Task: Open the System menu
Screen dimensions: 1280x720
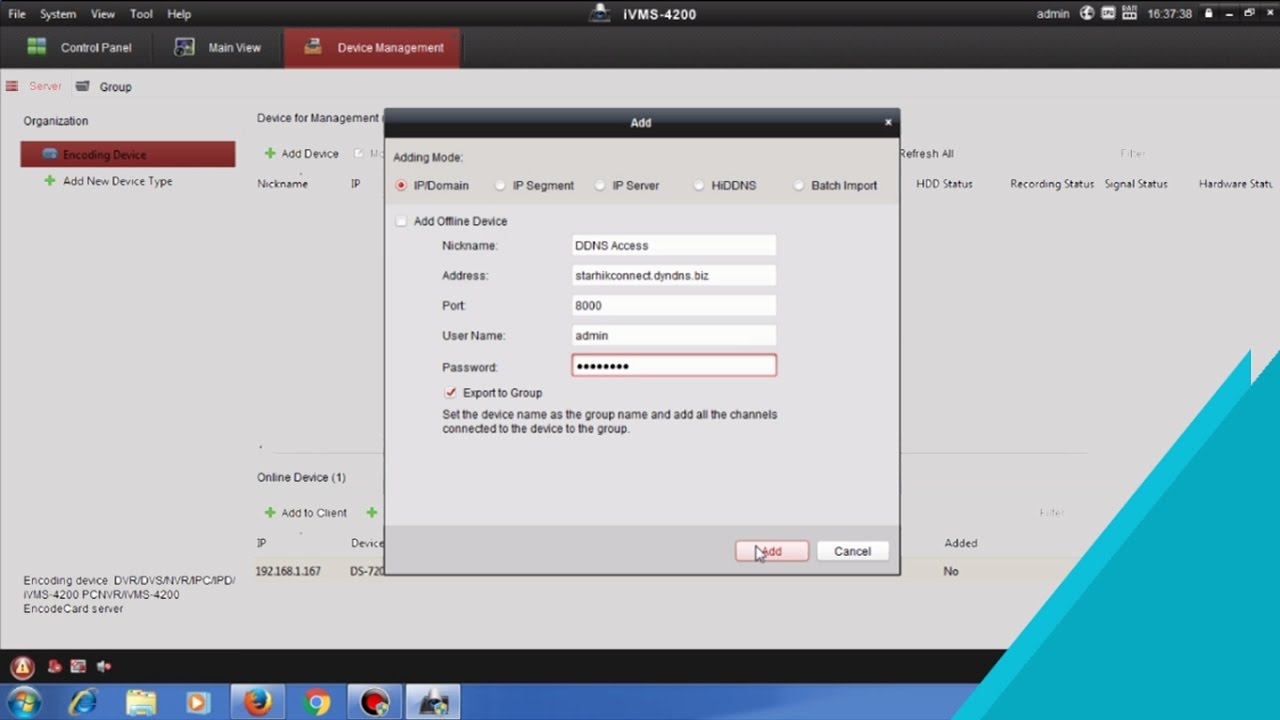Action: point(58,14)
